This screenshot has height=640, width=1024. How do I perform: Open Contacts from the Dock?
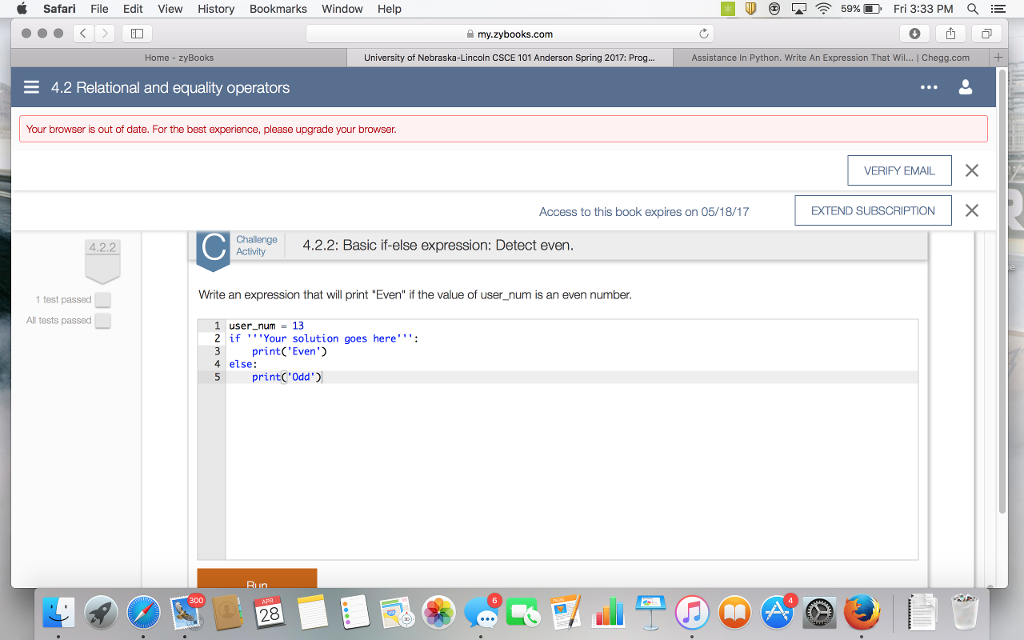pos(227,613)
